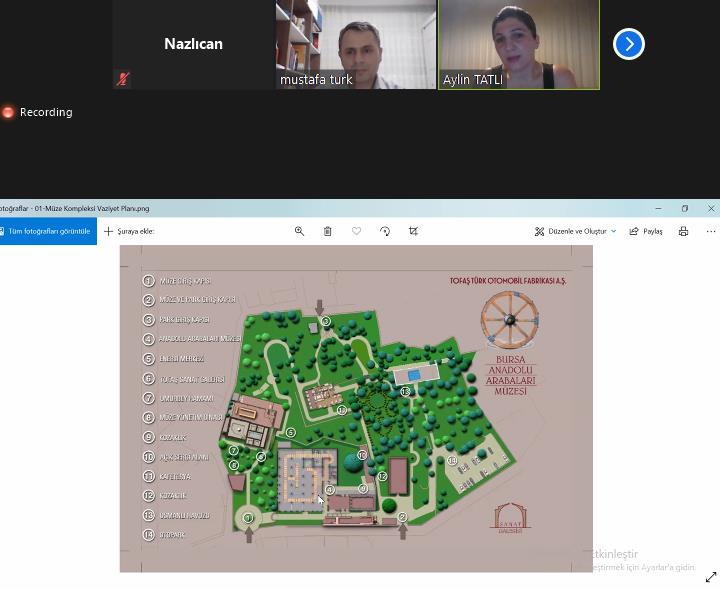Open the more options ellipsis menu
The height and width of the screenshot is (589, 720).
(x=711, y=231)
